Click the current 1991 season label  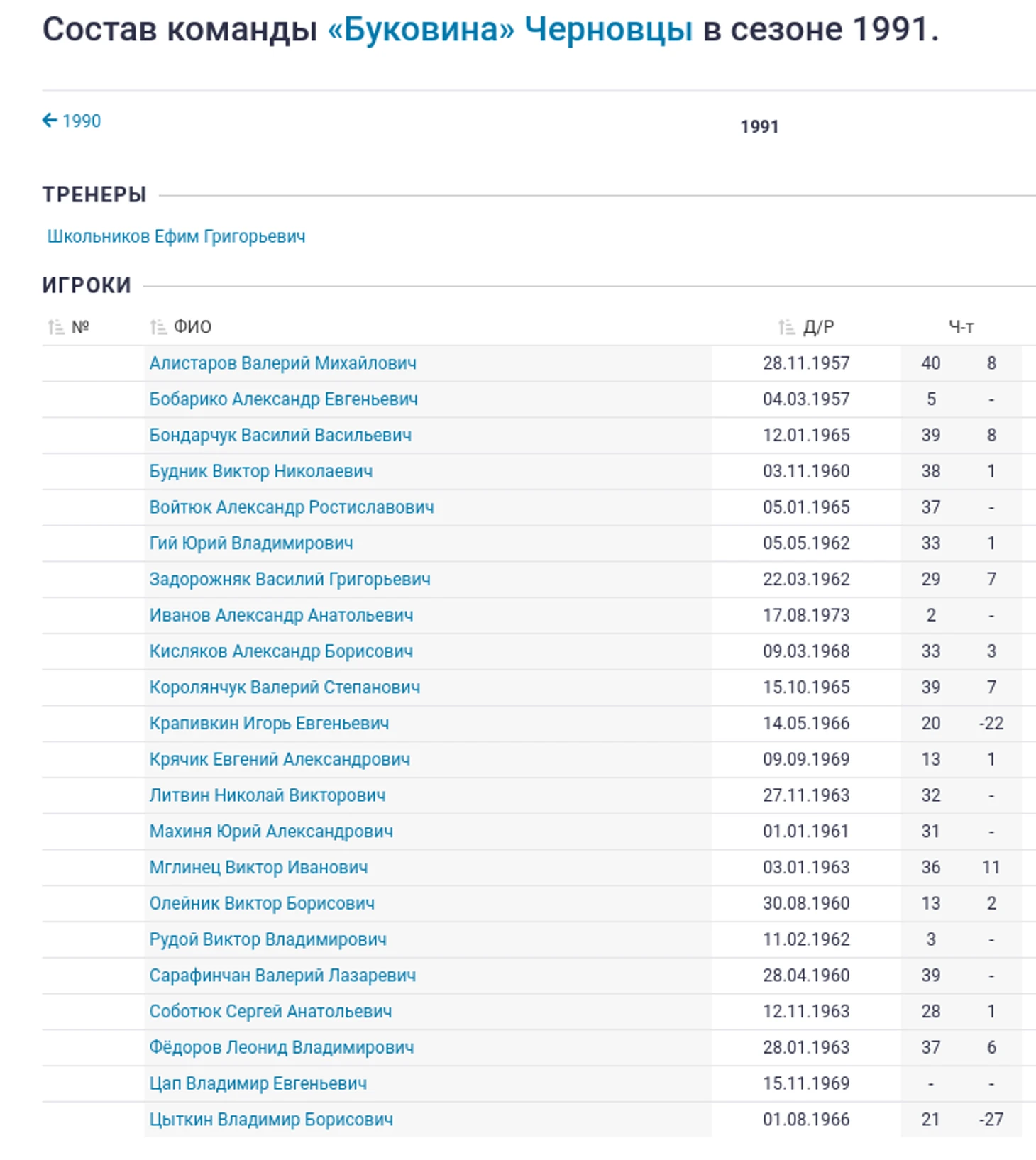coord(759,127)
